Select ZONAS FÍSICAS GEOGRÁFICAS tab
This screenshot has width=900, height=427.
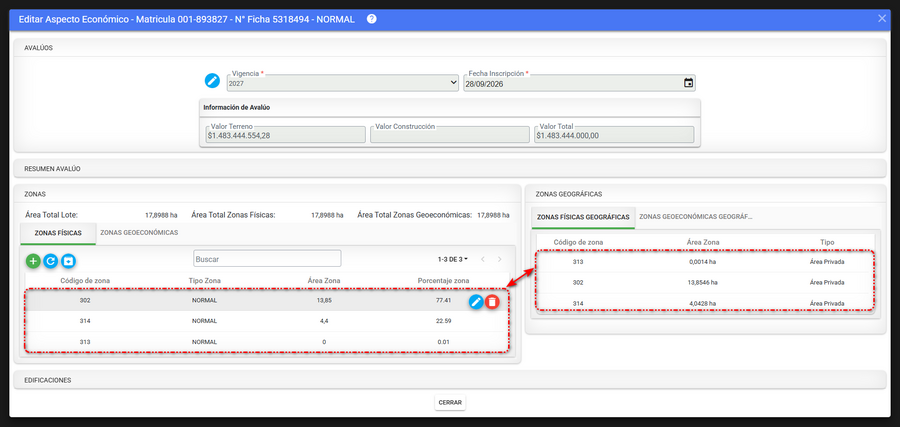583,217
